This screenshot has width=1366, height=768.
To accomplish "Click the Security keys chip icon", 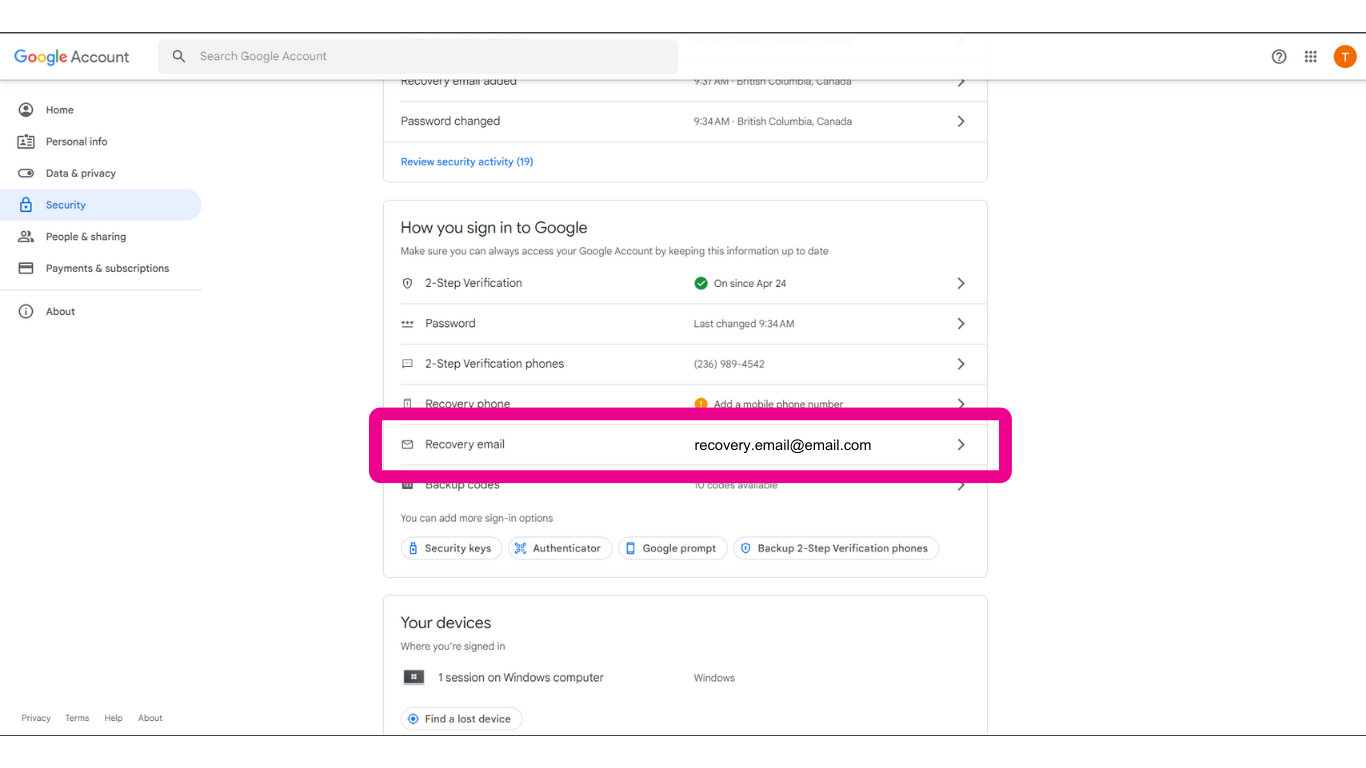I will (413, 549).
